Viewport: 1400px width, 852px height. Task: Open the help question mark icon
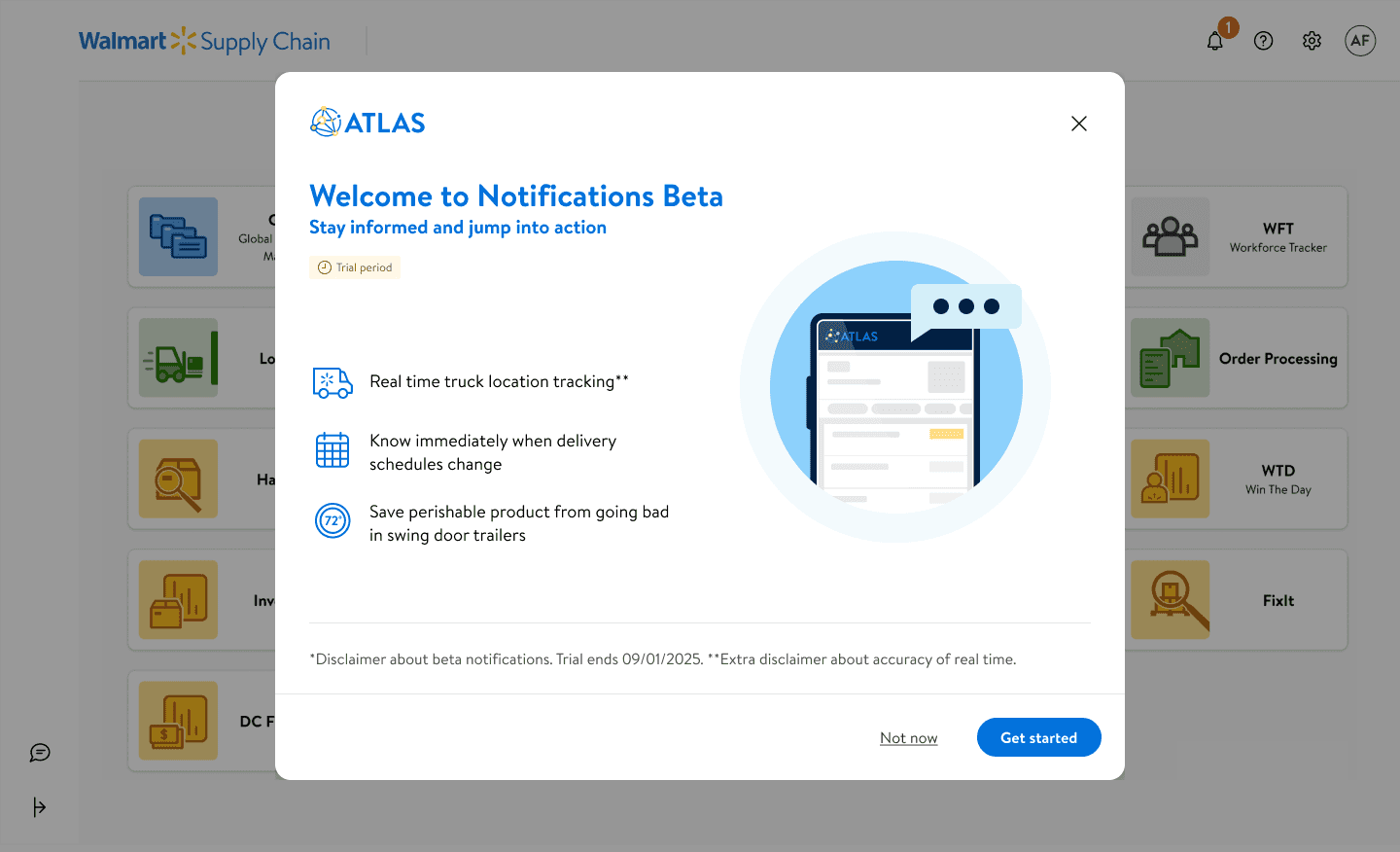(x=1264, y=41)
